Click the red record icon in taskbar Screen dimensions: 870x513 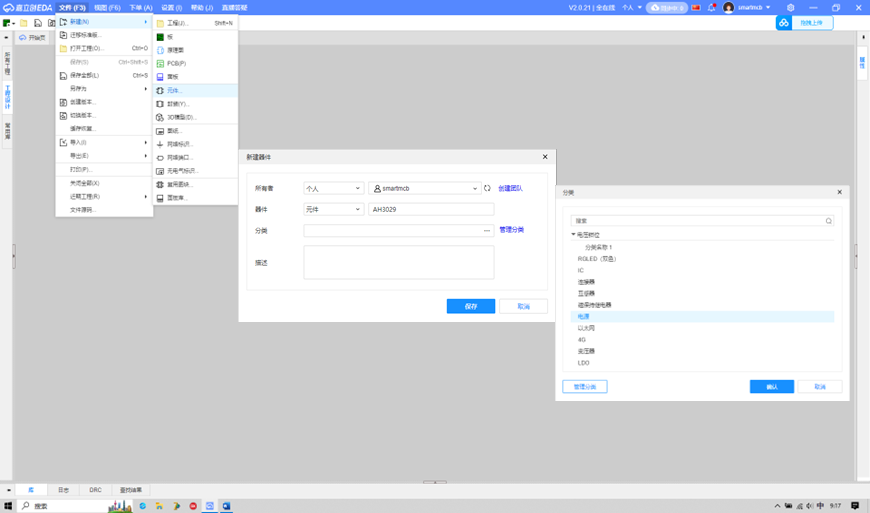193,506
